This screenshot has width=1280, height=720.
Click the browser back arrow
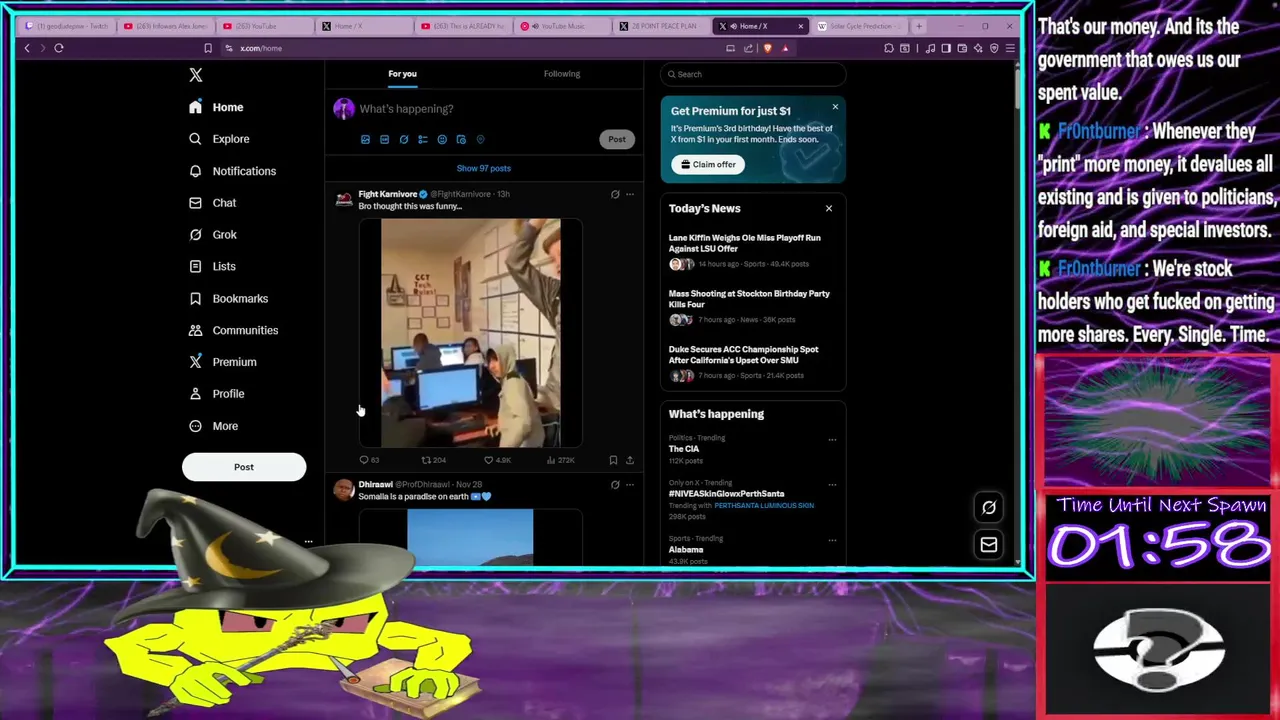pos(27,48)
